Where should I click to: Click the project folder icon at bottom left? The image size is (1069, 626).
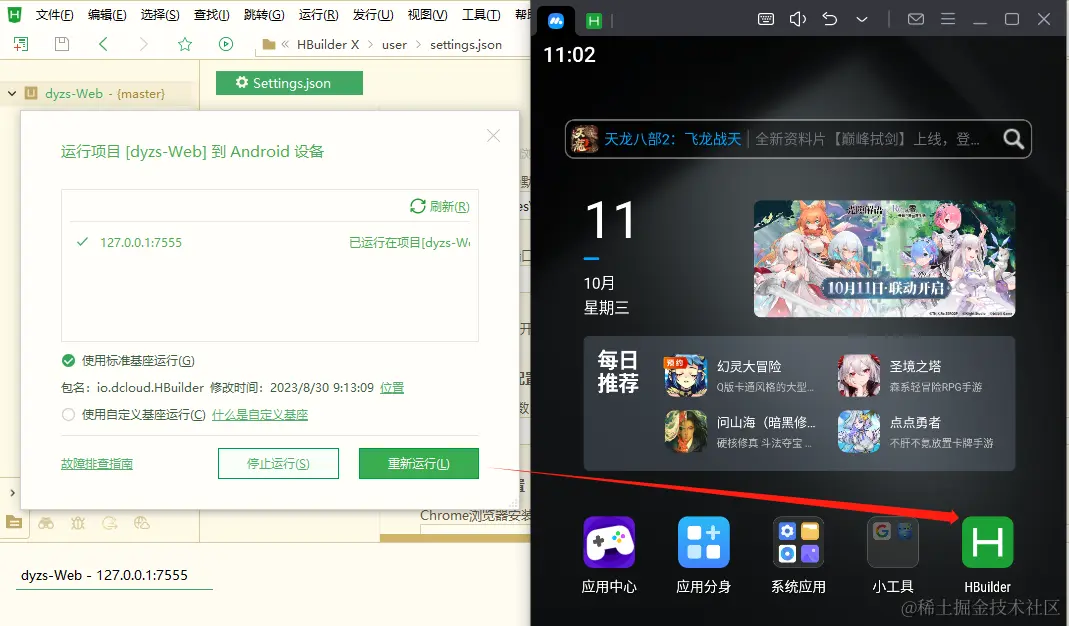pos(14,522)
